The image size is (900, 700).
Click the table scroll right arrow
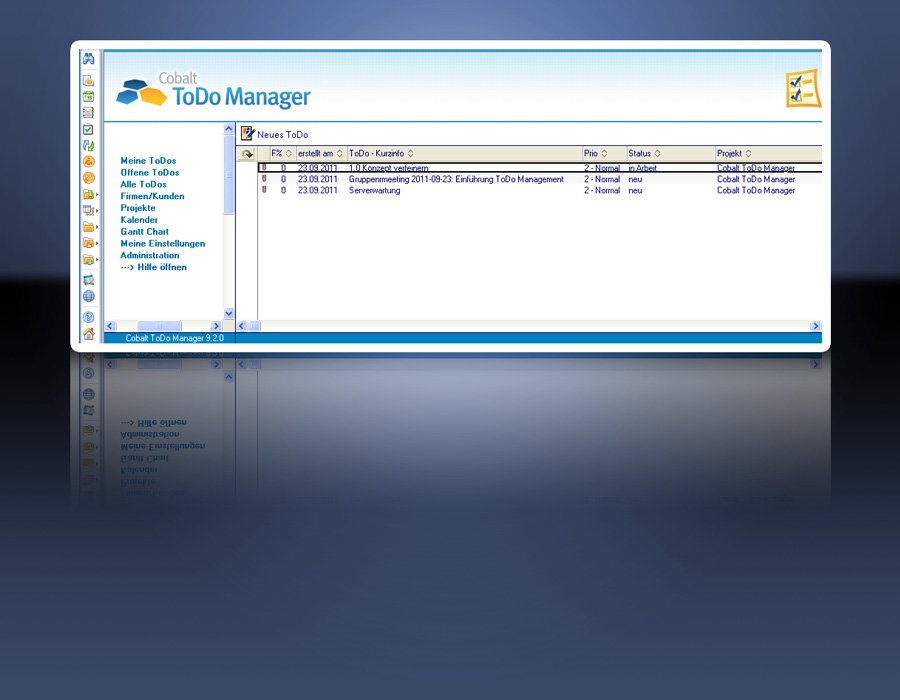coord(815,326)
